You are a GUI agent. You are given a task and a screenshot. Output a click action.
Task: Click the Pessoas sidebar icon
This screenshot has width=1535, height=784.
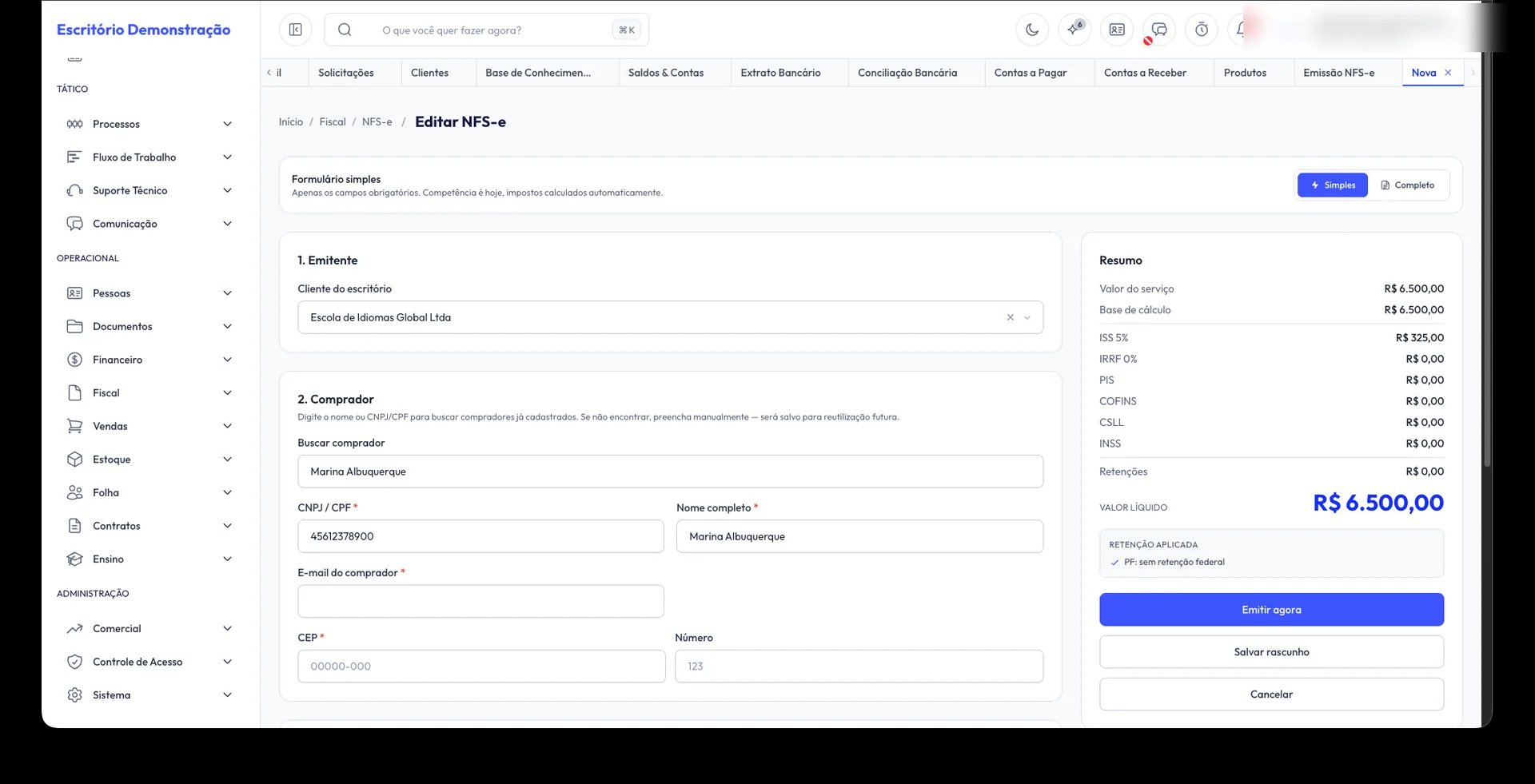click(74, 293)
